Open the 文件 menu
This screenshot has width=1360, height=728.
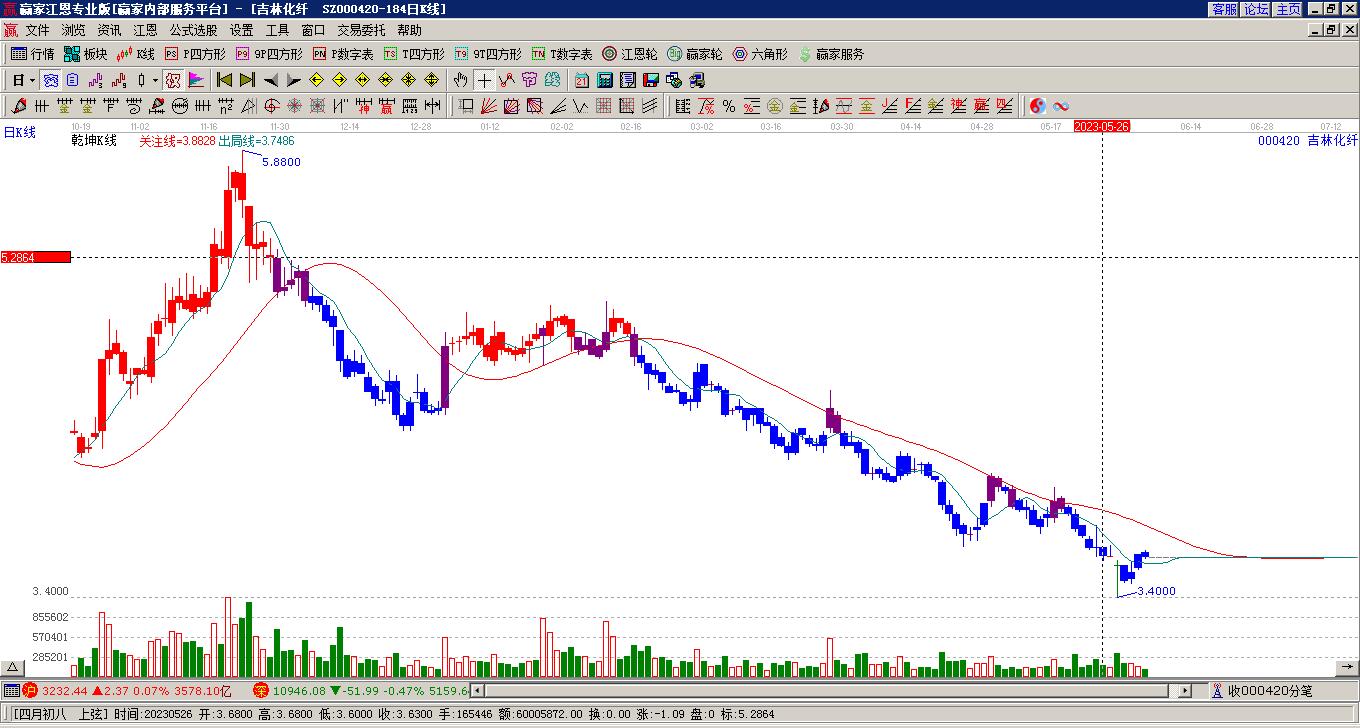pyautogui.click(x=37, y=31)
